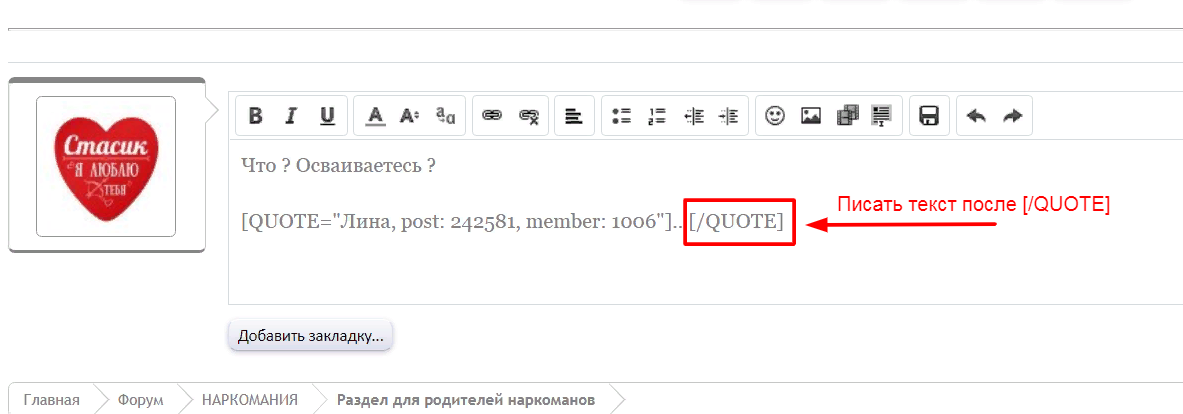Save the draft with the floppy icon
Image resolution: width=1183 pixels, height=414 pixels.
pyautogui.click(x=929, y=115)
